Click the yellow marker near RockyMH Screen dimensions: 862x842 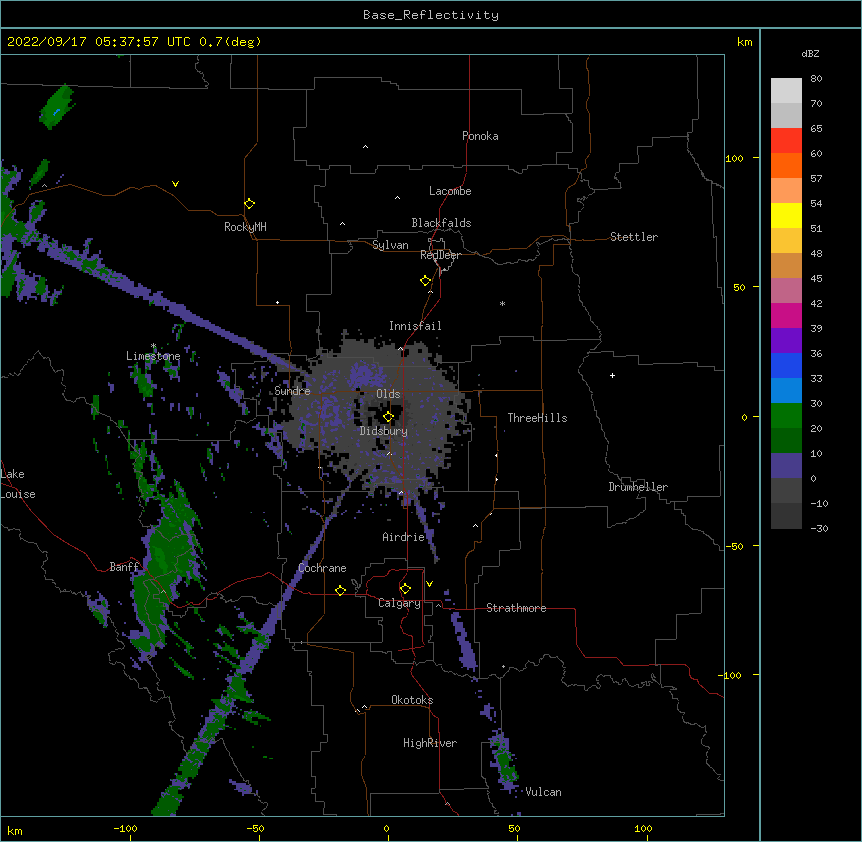[x=249, y=204]
